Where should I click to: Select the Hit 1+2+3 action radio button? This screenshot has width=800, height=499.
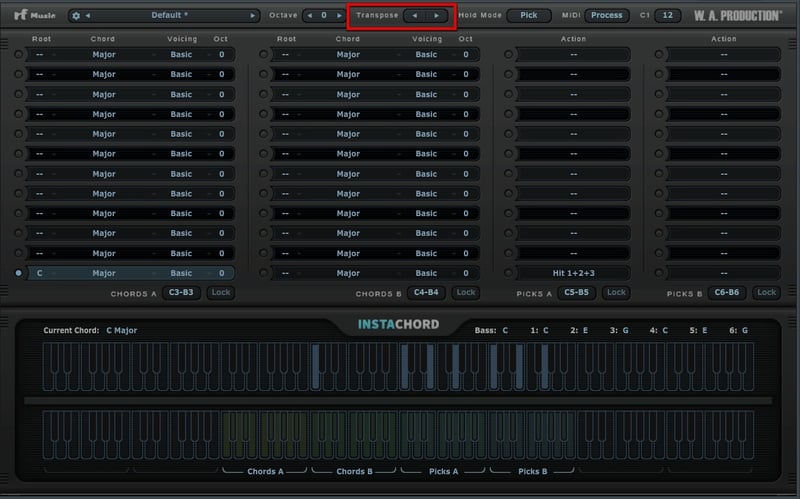tap(508, 273)
